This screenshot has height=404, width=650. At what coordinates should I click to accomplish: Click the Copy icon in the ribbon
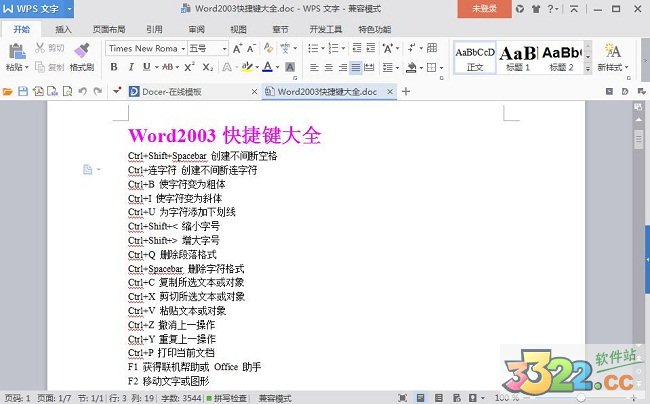click(x=40, y=67)
